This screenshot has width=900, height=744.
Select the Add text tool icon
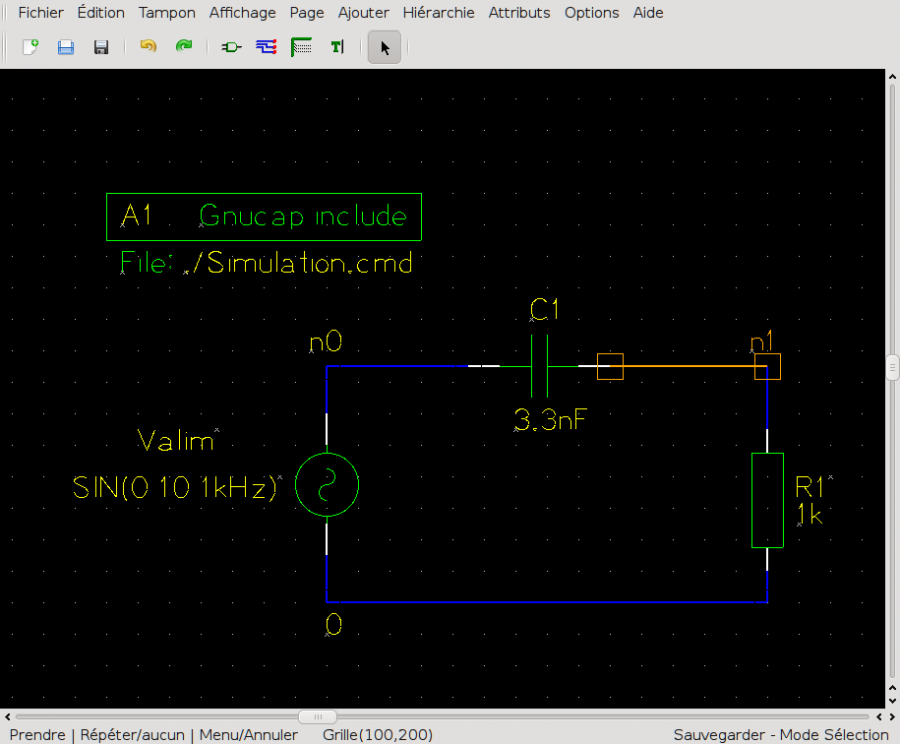click(x=338, y=46)
